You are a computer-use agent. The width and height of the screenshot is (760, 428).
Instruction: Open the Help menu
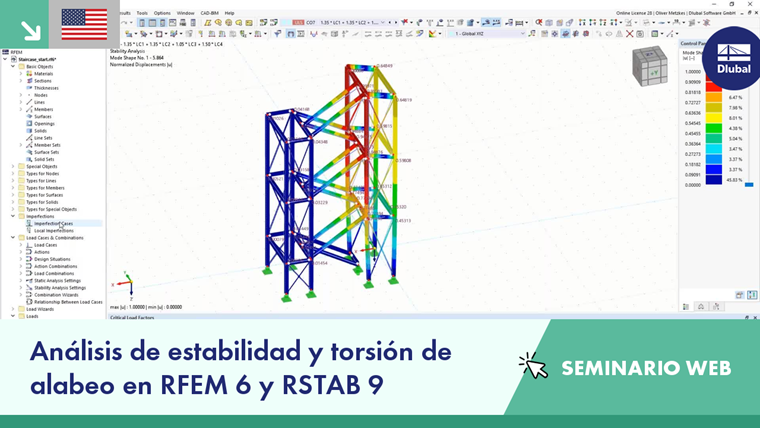click(x=229, y=13)
